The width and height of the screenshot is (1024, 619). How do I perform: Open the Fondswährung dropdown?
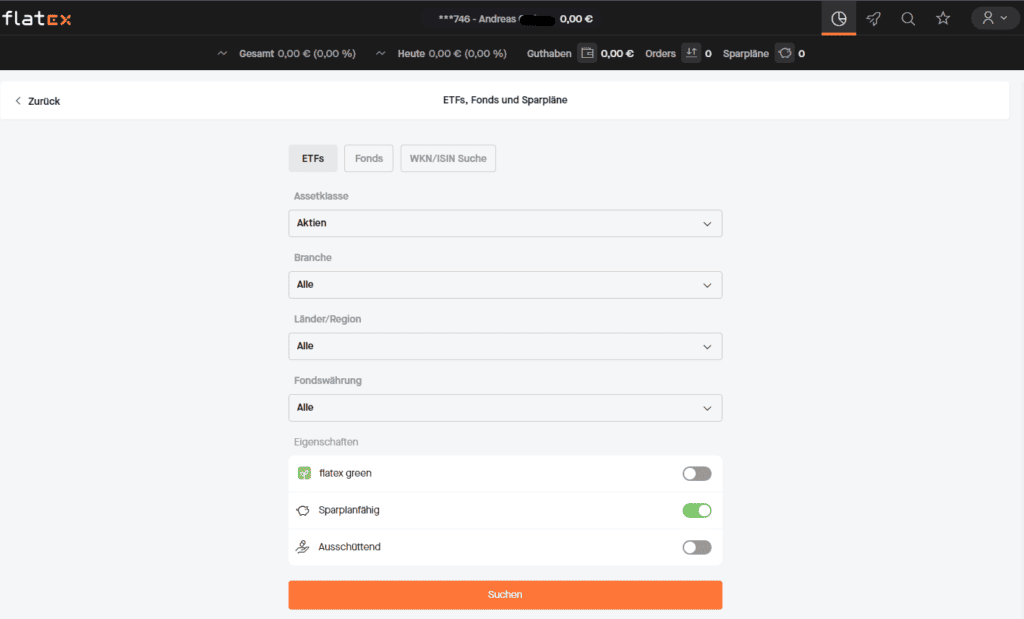click(505, 408)
